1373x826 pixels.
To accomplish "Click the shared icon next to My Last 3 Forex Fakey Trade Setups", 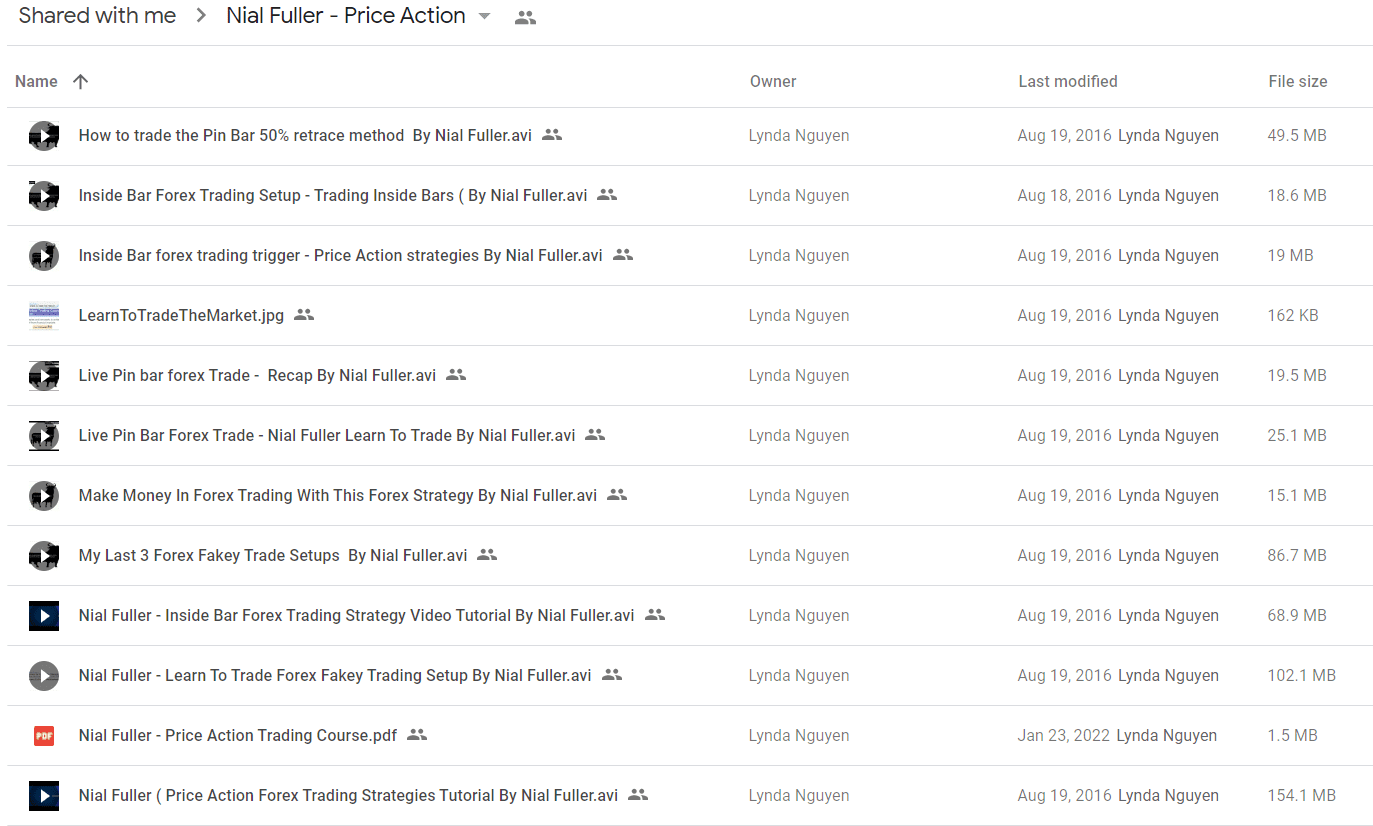I will pyautogui.click(x=487, y=555).
